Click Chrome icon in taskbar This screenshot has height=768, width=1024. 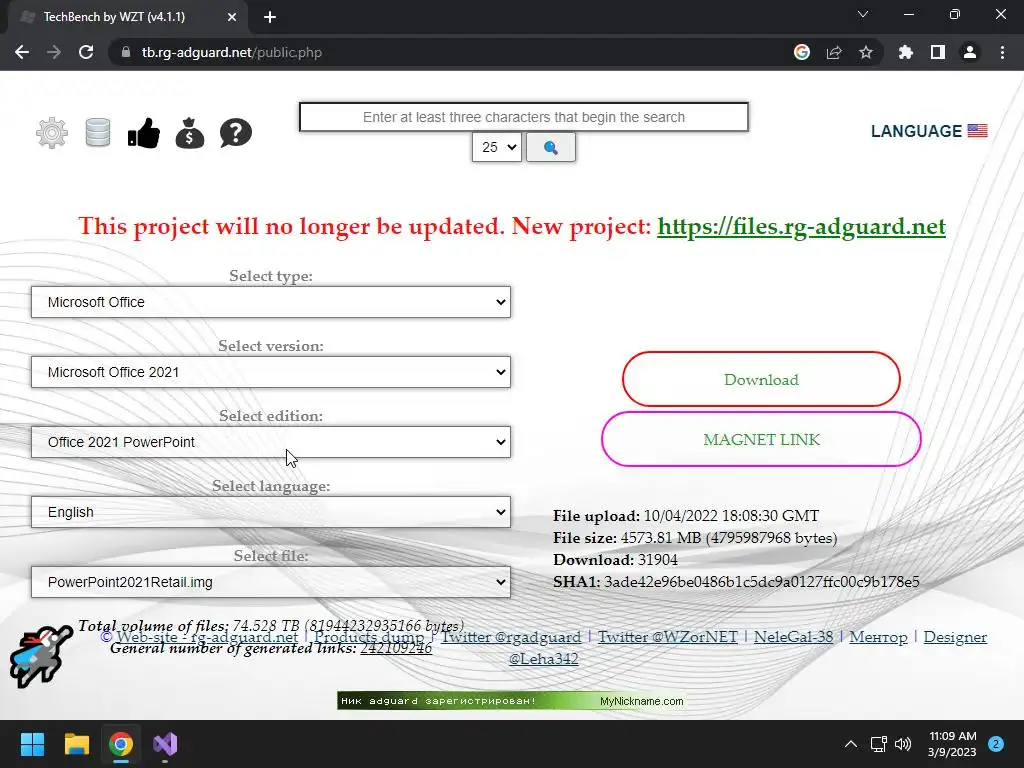121,744
